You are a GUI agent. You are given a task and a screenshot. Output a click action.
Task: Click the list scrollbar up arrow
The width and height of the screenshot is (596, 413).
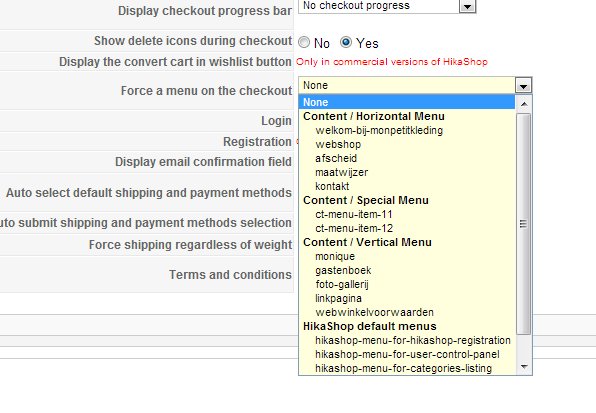[524, 104]
